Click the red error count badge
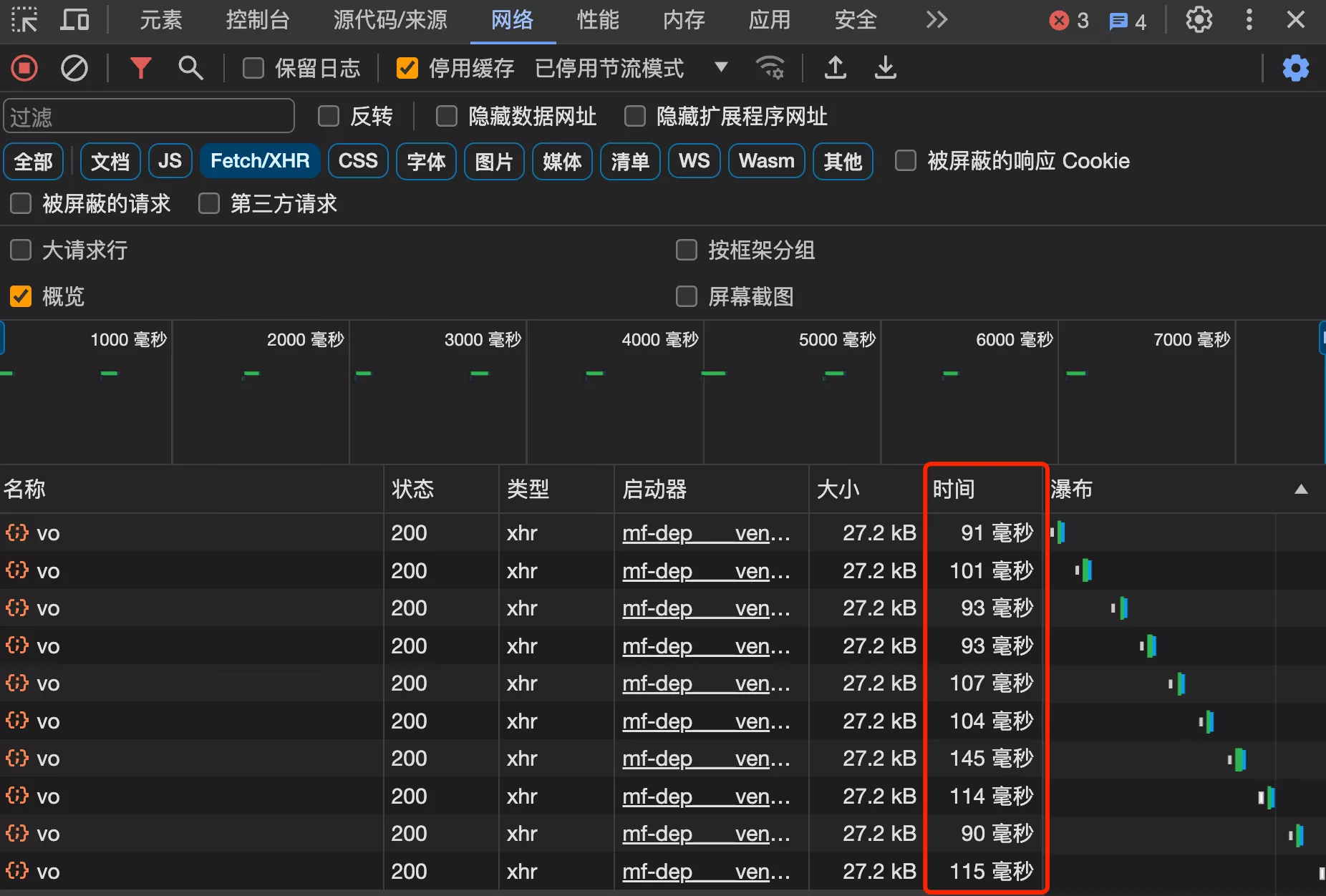Image resolution: width=1326 pixels, height=896 pixels. pos(1069,21)
